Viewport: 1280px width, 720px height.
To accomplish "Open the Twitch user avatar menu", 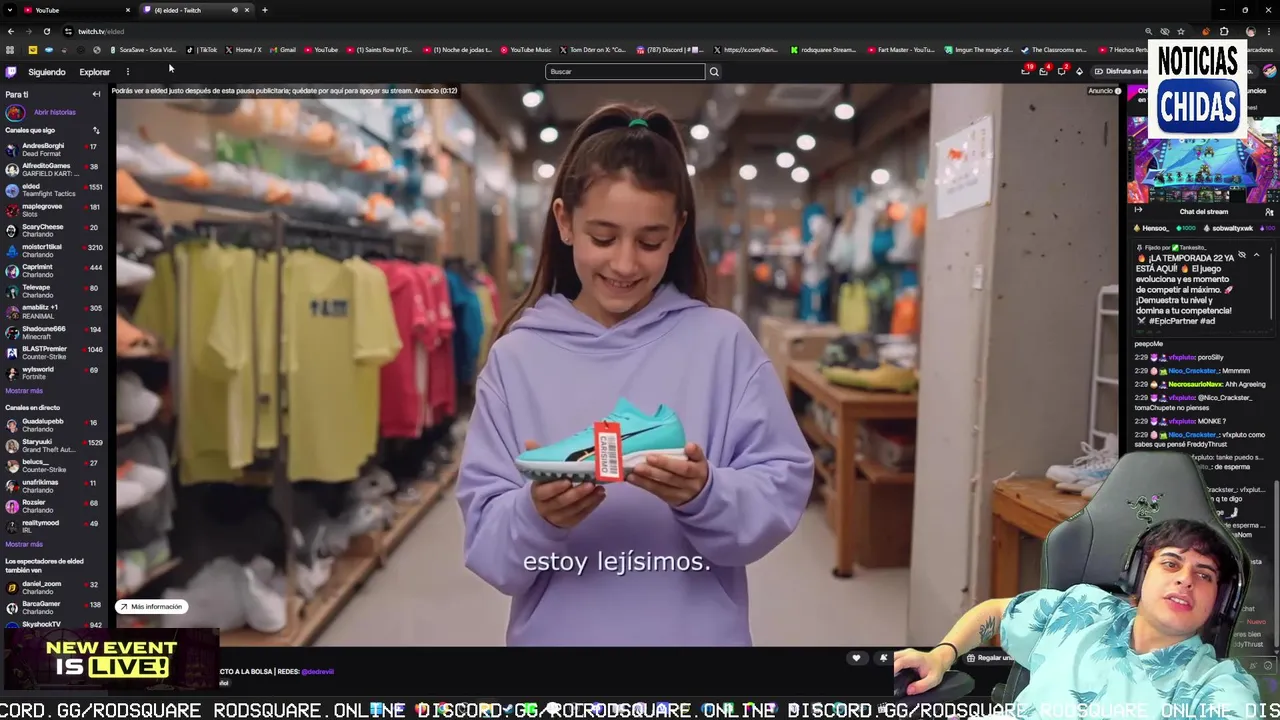I will pyautogui.click(x=1269, y=71).
